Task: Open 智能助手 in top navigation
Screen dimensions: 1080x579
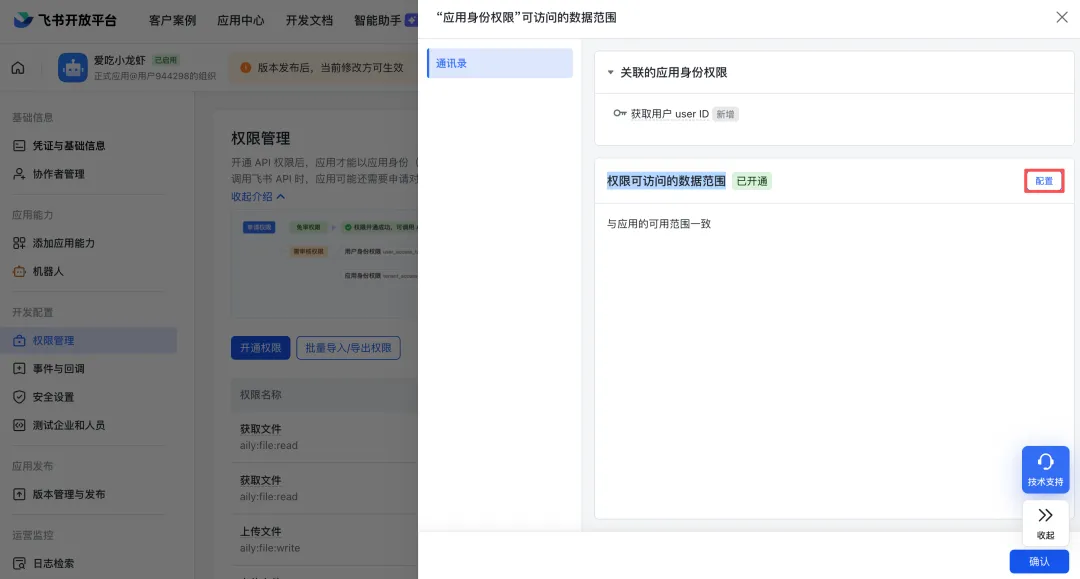Action: coord(377,21)
